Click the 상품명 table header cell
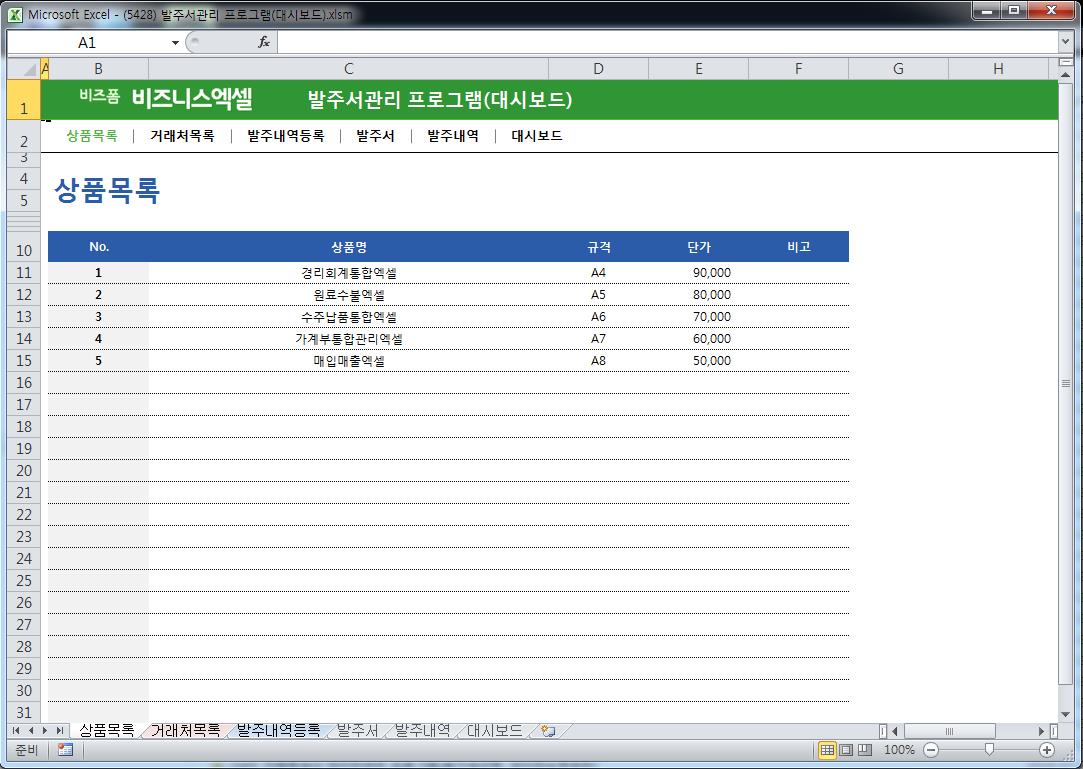1083x769 pixels. pyautogui.click(x=349, y=247)
